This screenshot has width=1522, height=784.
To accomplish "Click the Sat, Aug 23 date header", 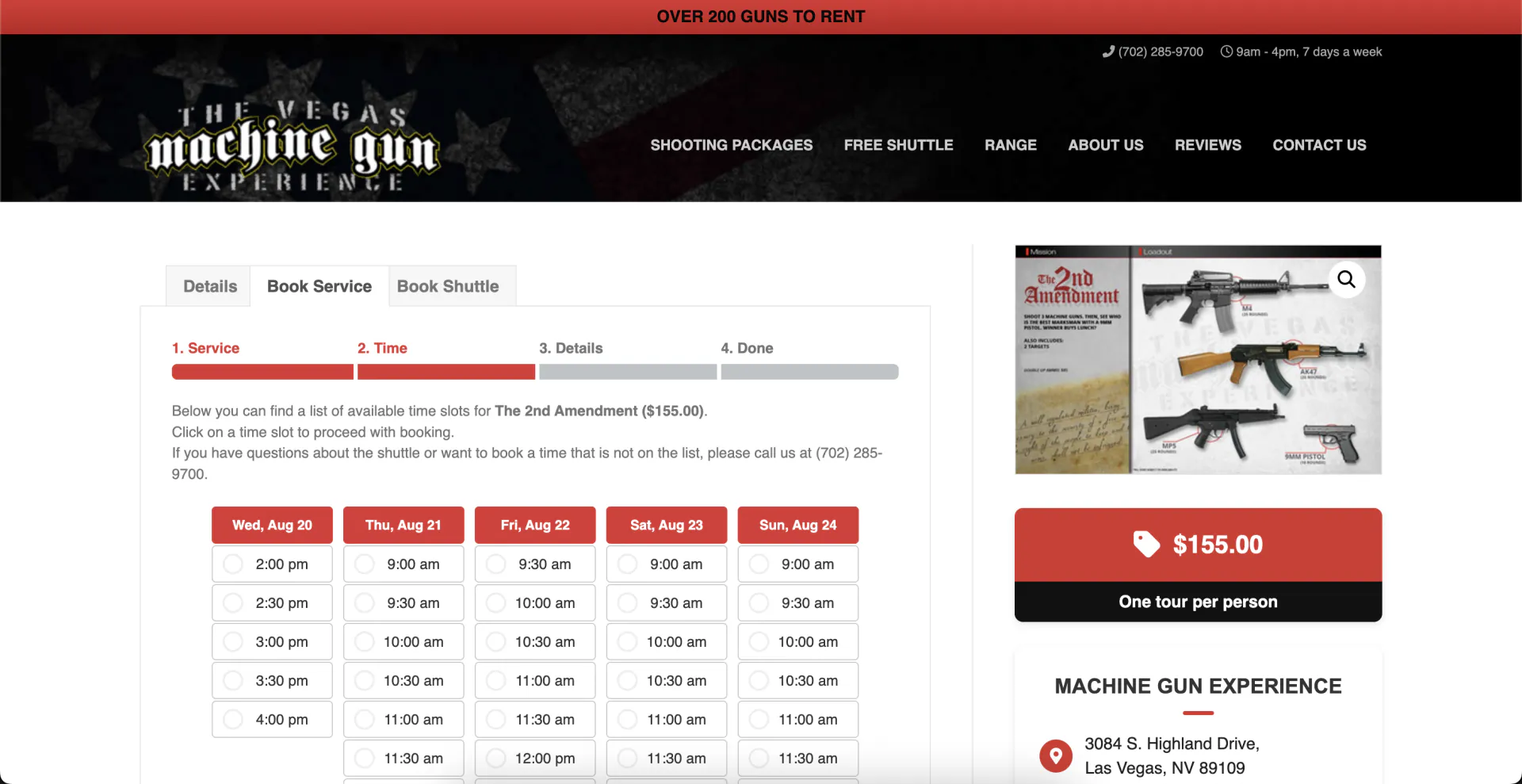I will tap(667, 525).
